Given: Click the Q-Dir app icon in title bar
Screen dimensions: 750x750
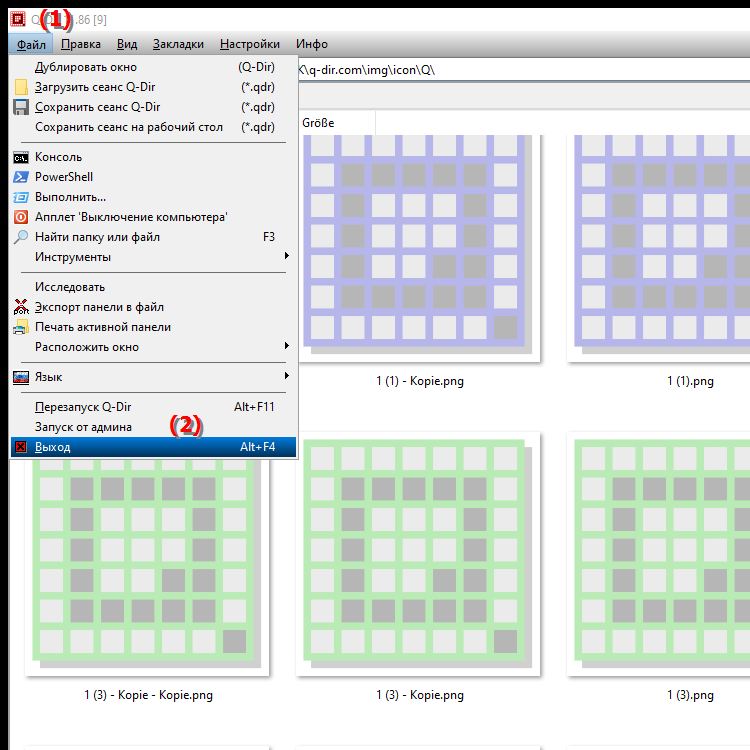Looking at the screenshot, I should click(18, 19).
